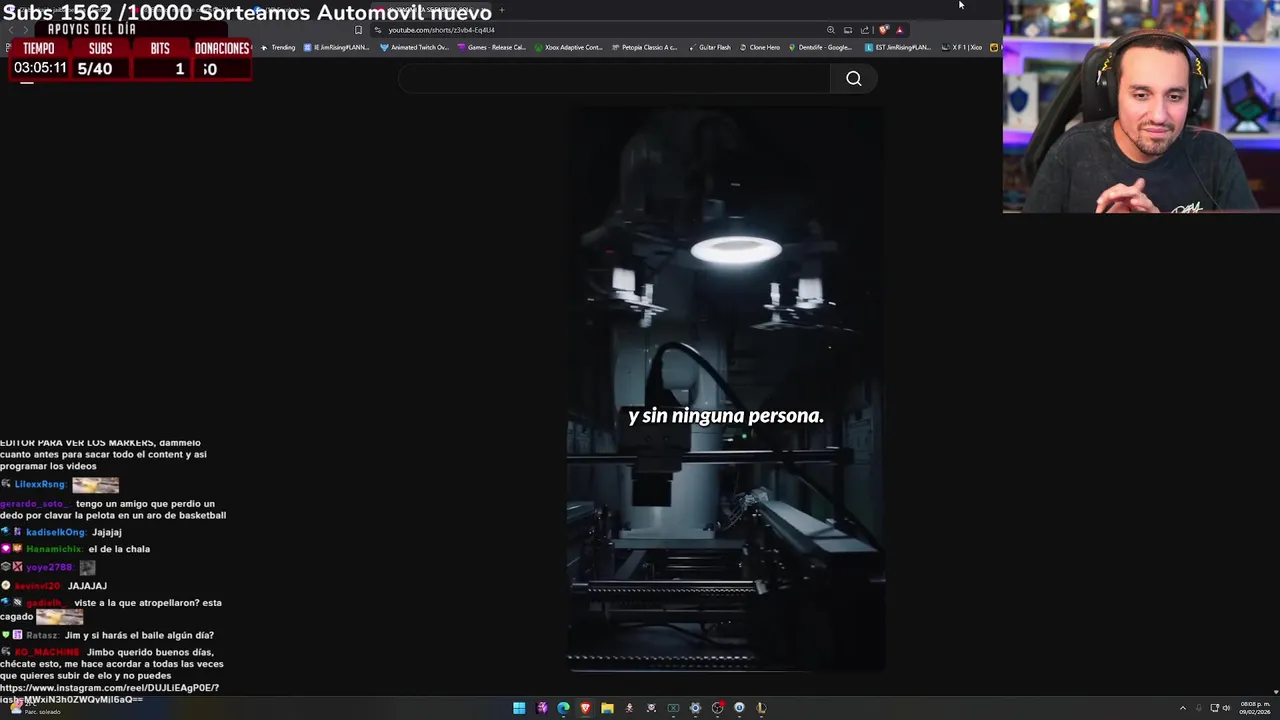This screenshot has width=1280, height=720.
Task: Click the browser address bar URL
Action: 441,30
